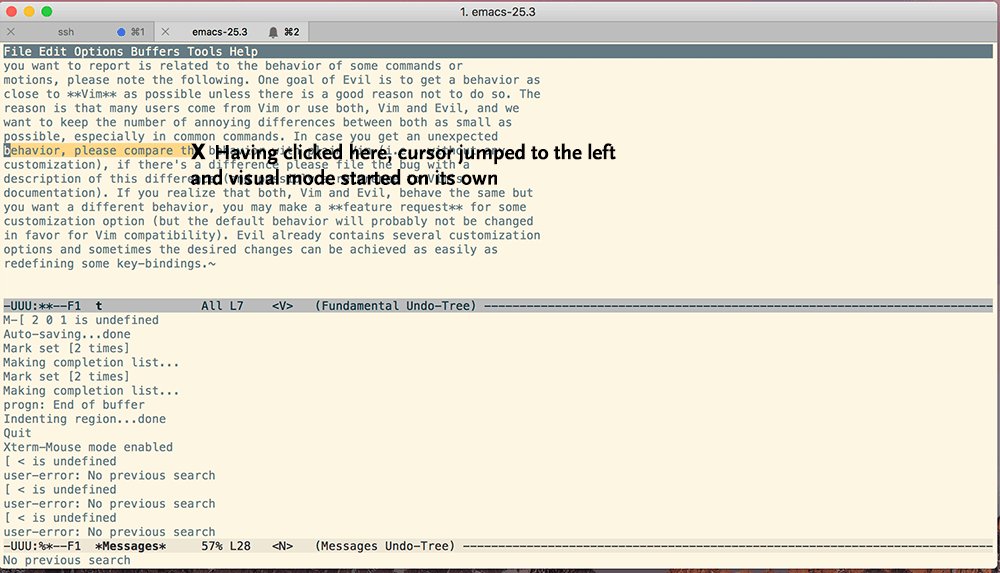The image size is (1000, 573).
Task: Click 'M-[ 2 0 1 is undefined' message
Action: click(x=81, y=320)
